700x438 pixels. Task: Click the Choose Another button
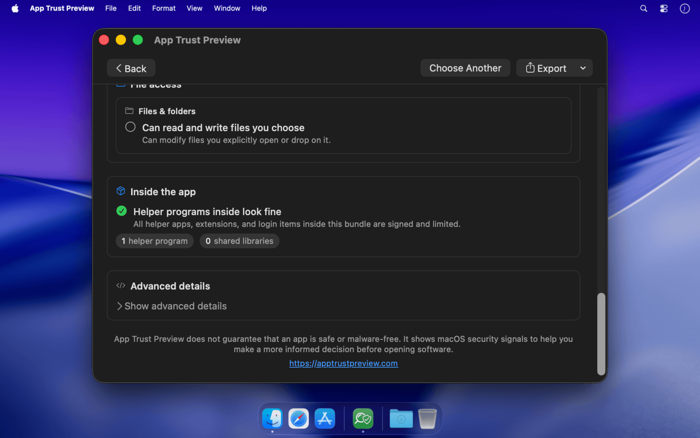tap(465, 68)
